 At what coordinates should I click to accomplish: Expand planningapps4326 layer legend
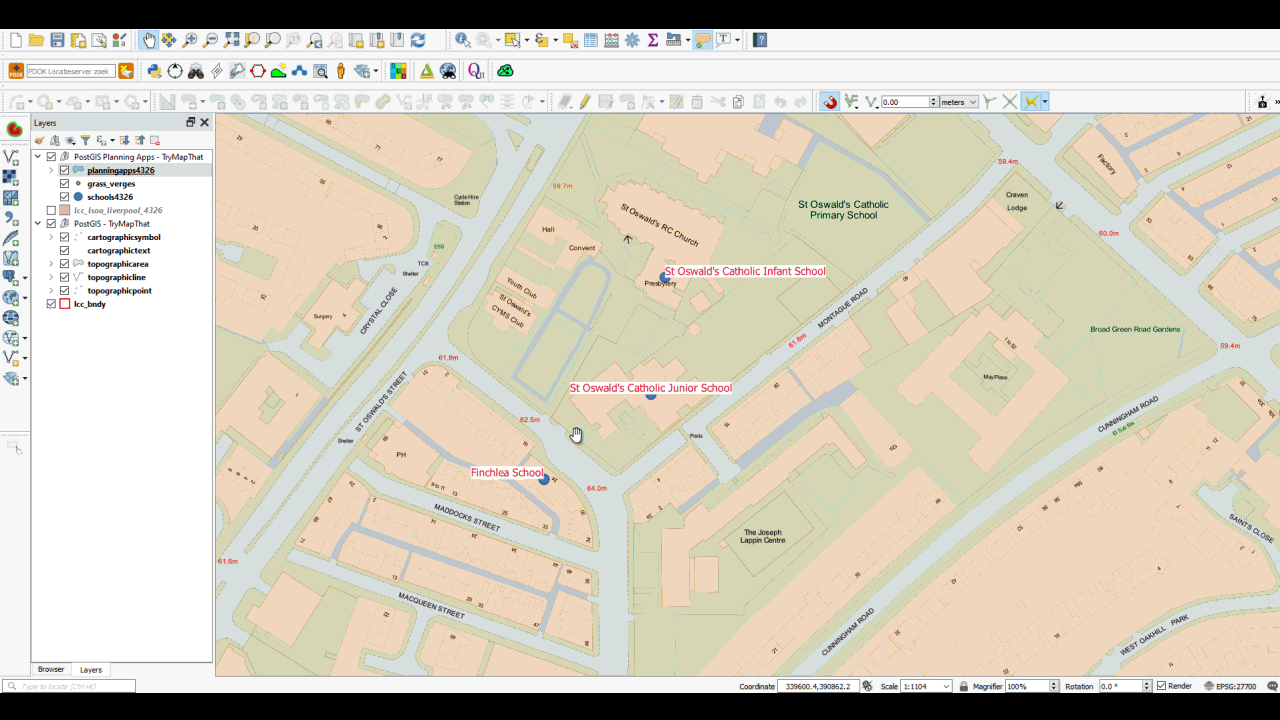pyautogui.click(x=51, y=170)
